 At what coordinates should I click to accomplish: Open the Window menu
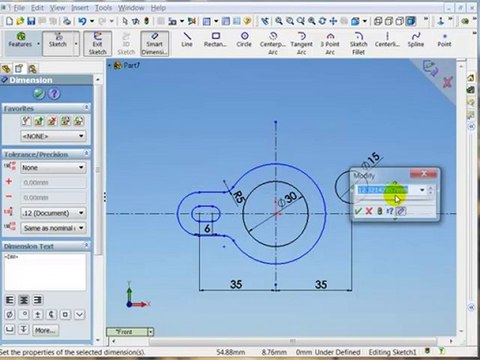[131, 8]
